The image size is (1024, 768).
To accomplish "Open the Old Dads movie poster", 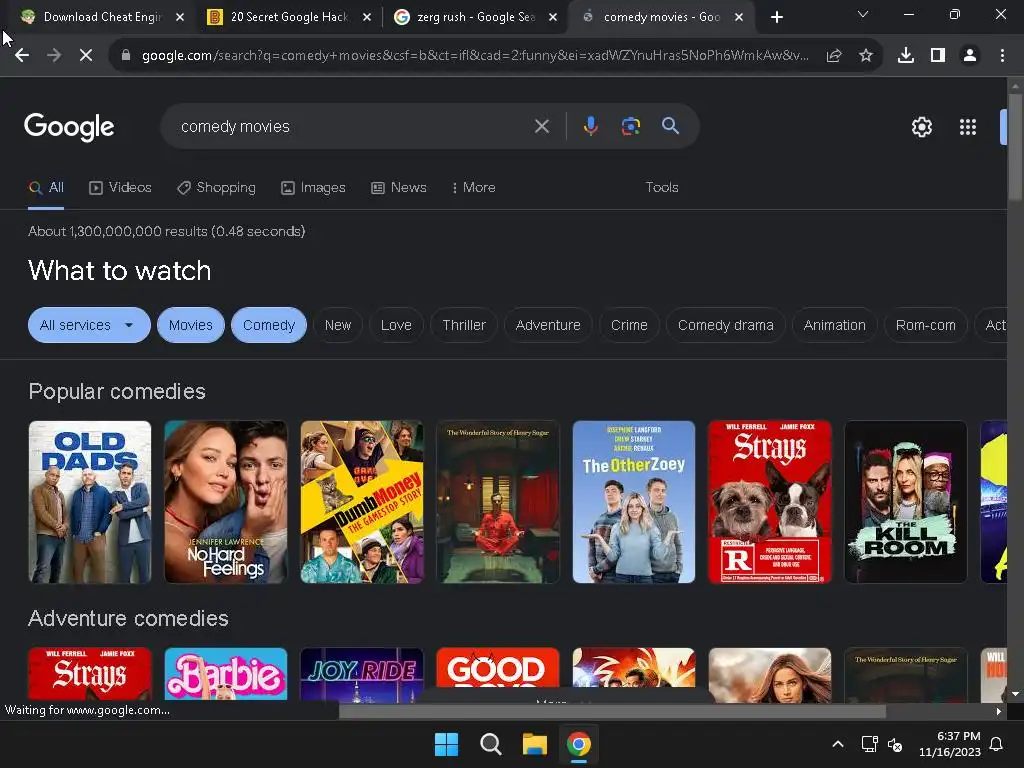I will 90,502.
